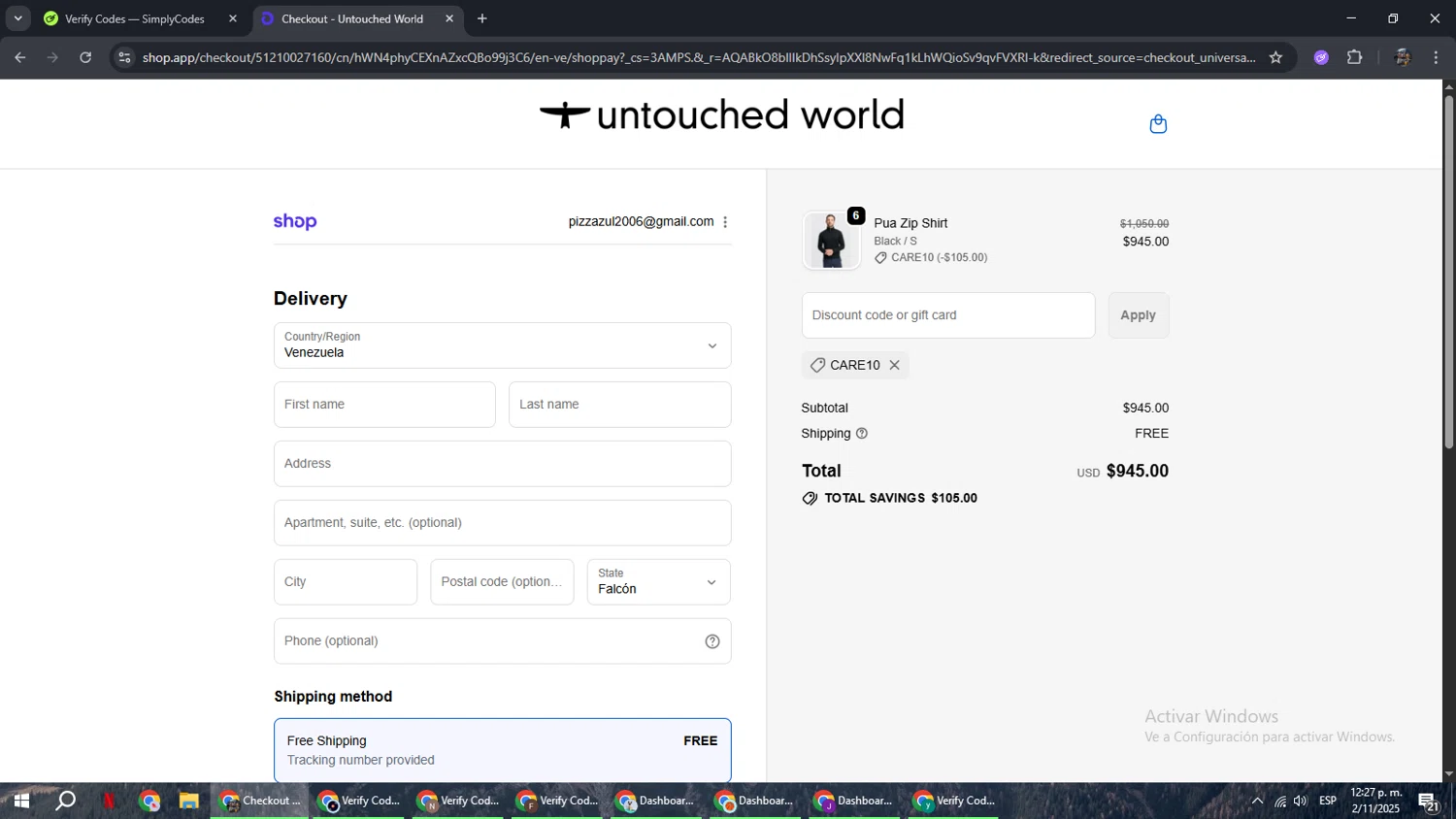
Task: Click the Discount code or gift card field
Action: 948,315
